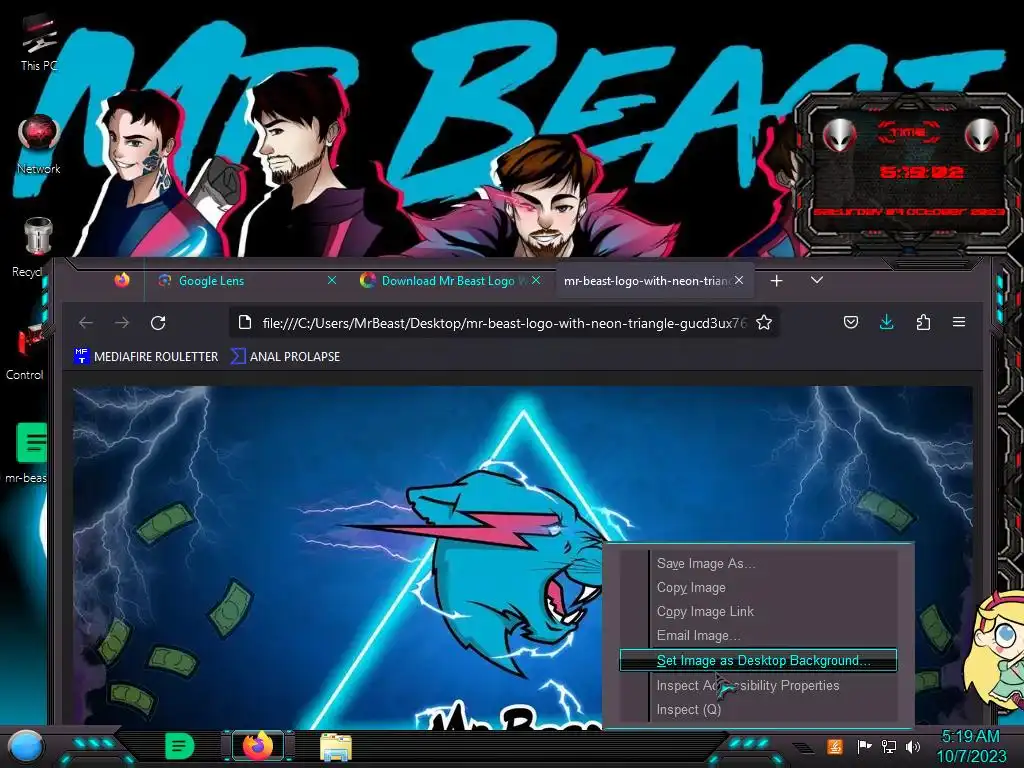Close the Download Mr Beast Logo tab
Image resolution: width=1024 pixels, height=768 pixels.
pos(536,280)
